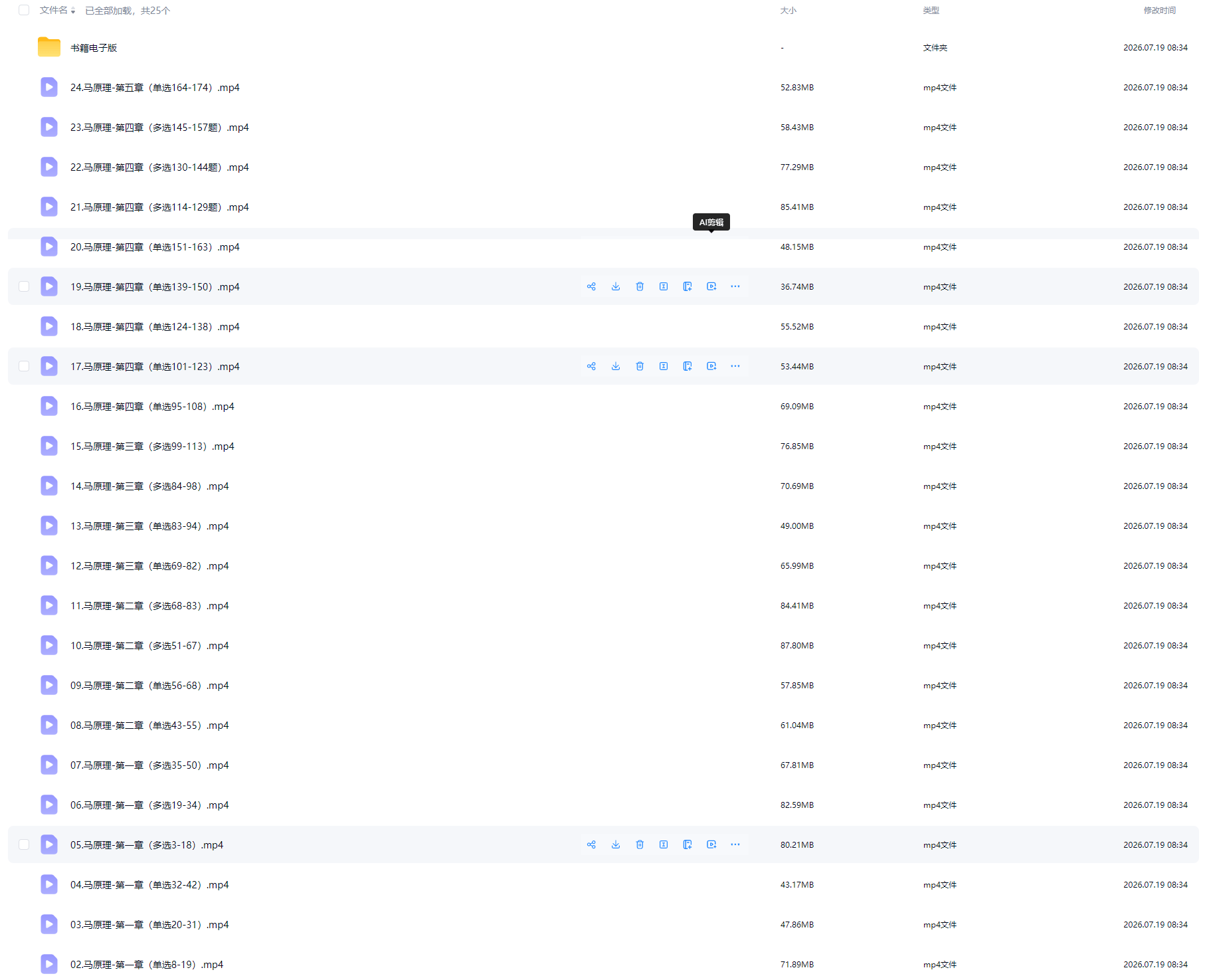Toggle the select-all checkbox beside 文件名
The height and width of the screenshot is (980, 1205).
tap(24, 10)
